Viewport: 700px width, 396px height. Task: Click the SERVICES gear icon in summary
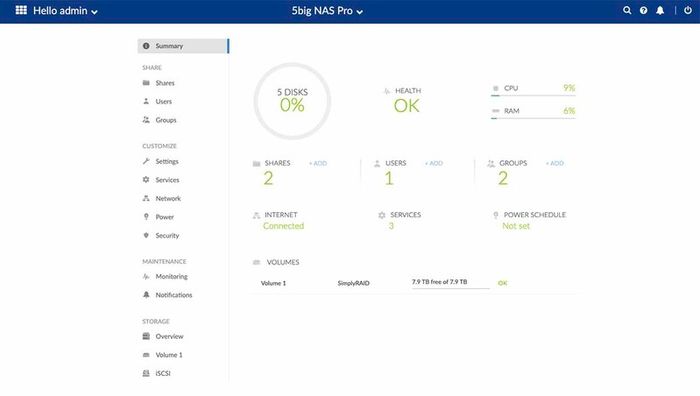coord(382,215)
